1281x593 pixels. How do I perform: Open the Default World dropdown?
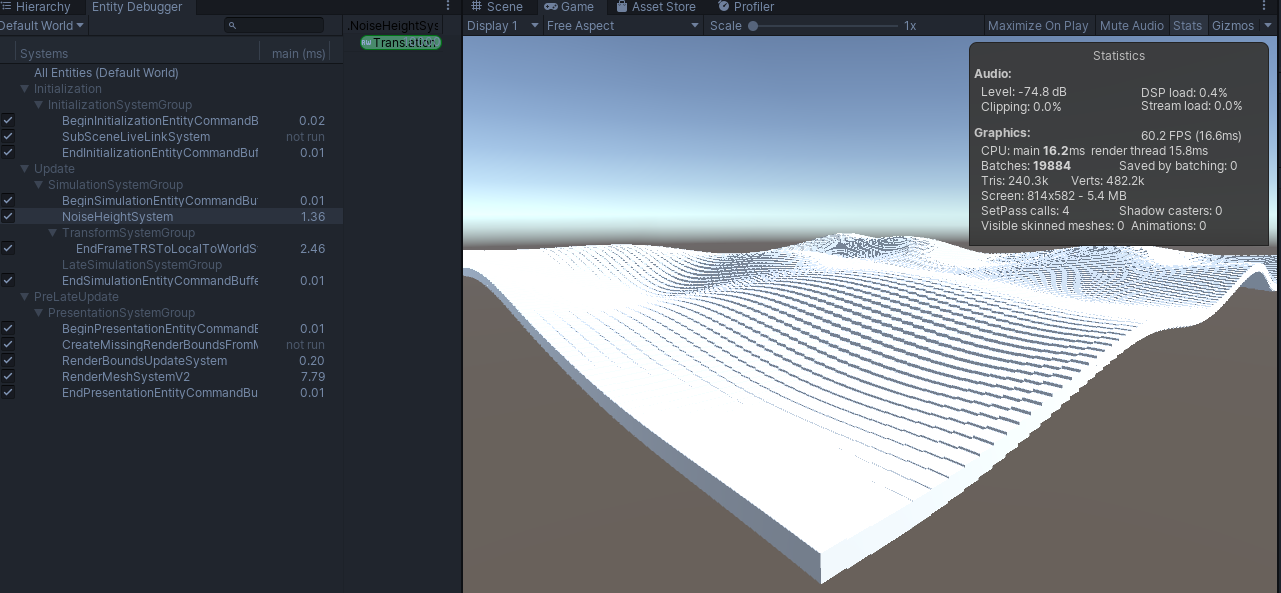[x=40, y=25]
